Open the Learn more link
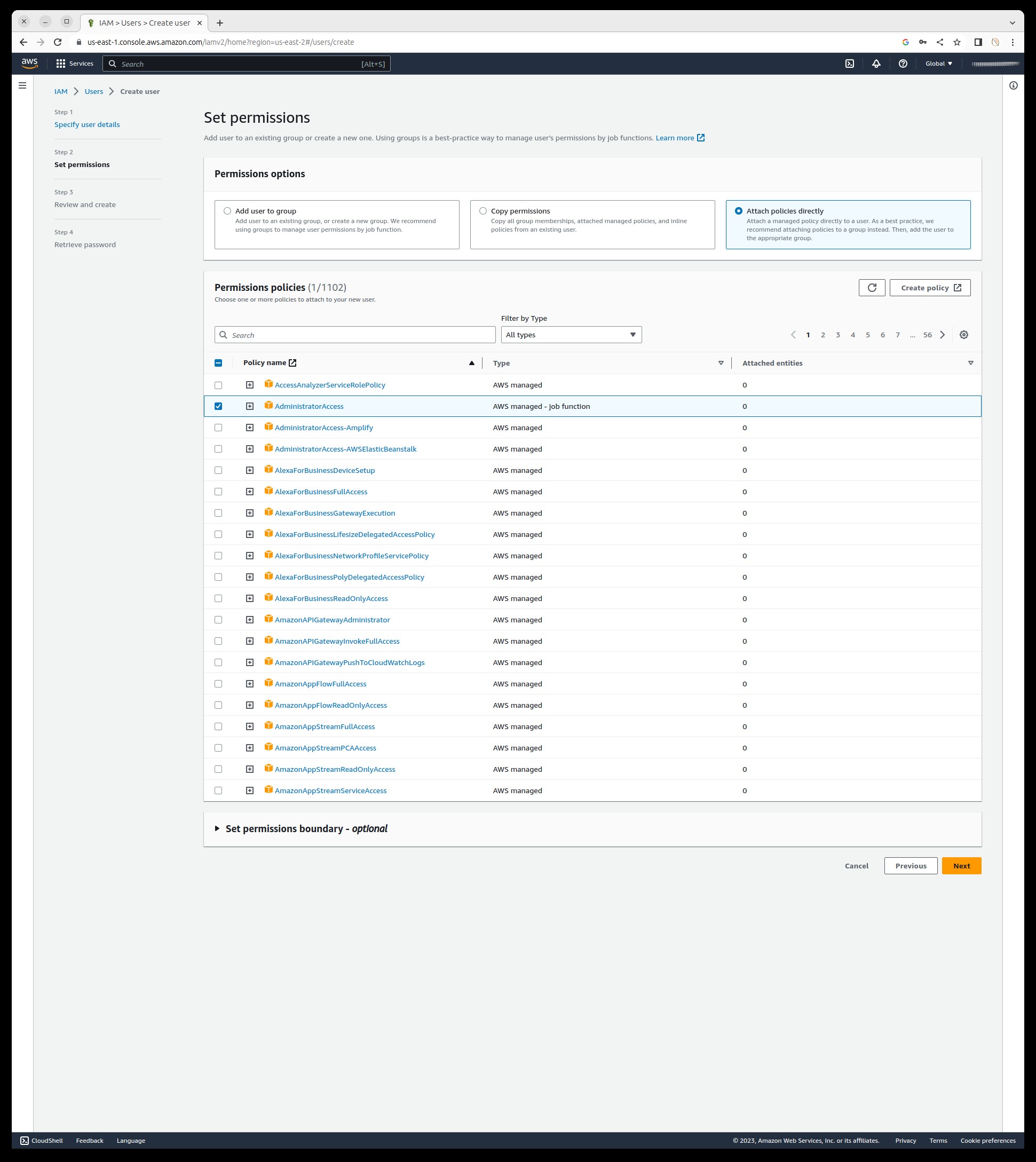The height and width of the screenshot is (1162, 1036). click(679, 138)
